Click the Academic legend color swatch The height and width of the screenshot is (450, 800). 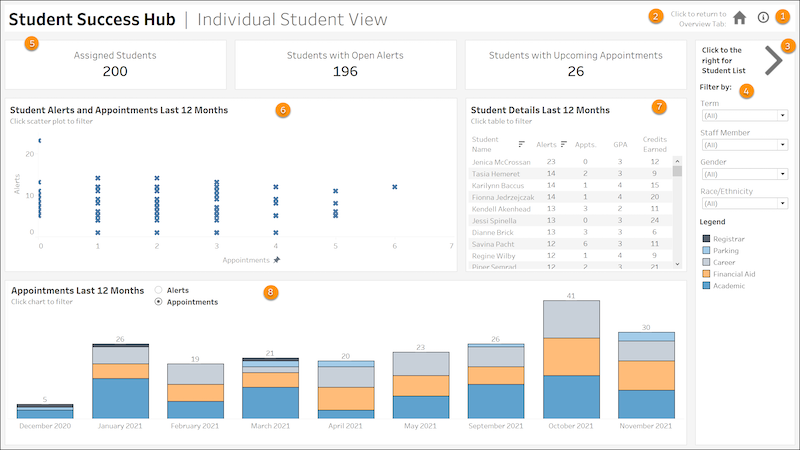(x=706, y=285)
